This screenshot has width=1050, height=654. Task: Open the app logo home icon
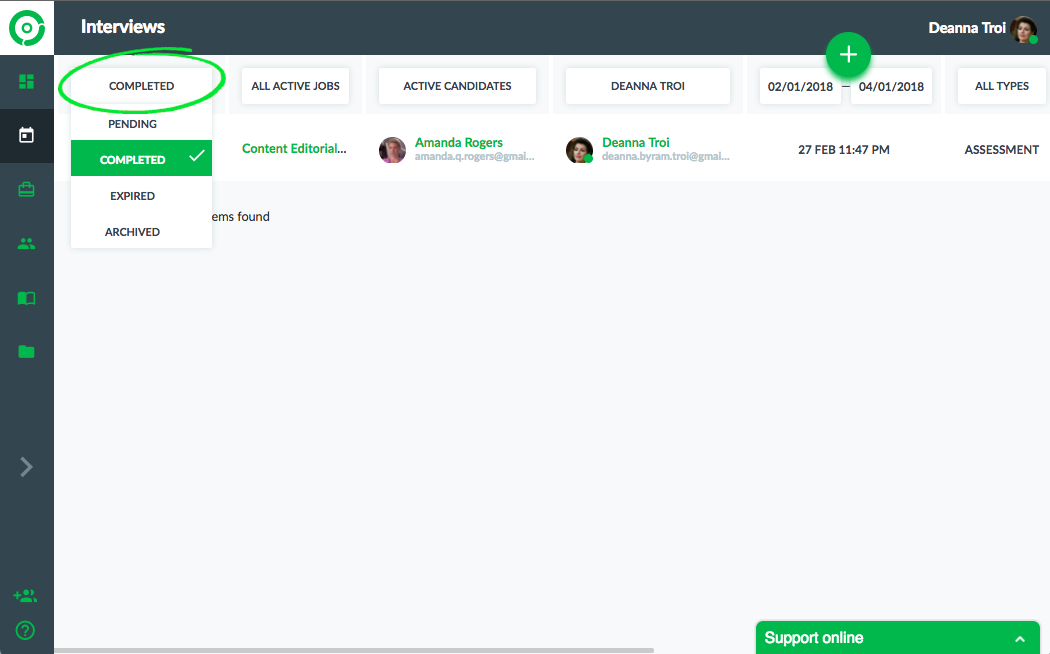27,27
